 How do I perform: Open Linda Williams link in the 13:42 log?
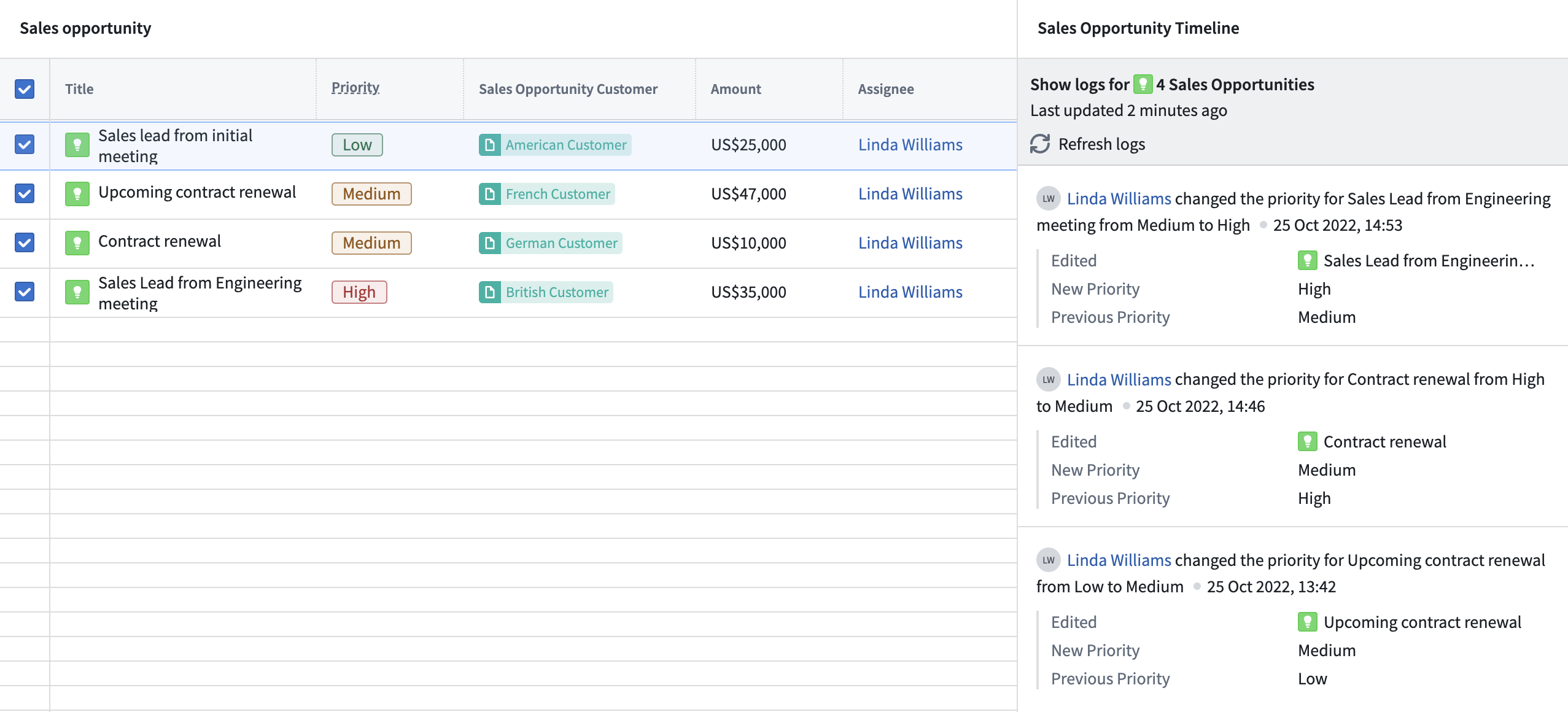pyautogui.click(x=1119, y=560)
